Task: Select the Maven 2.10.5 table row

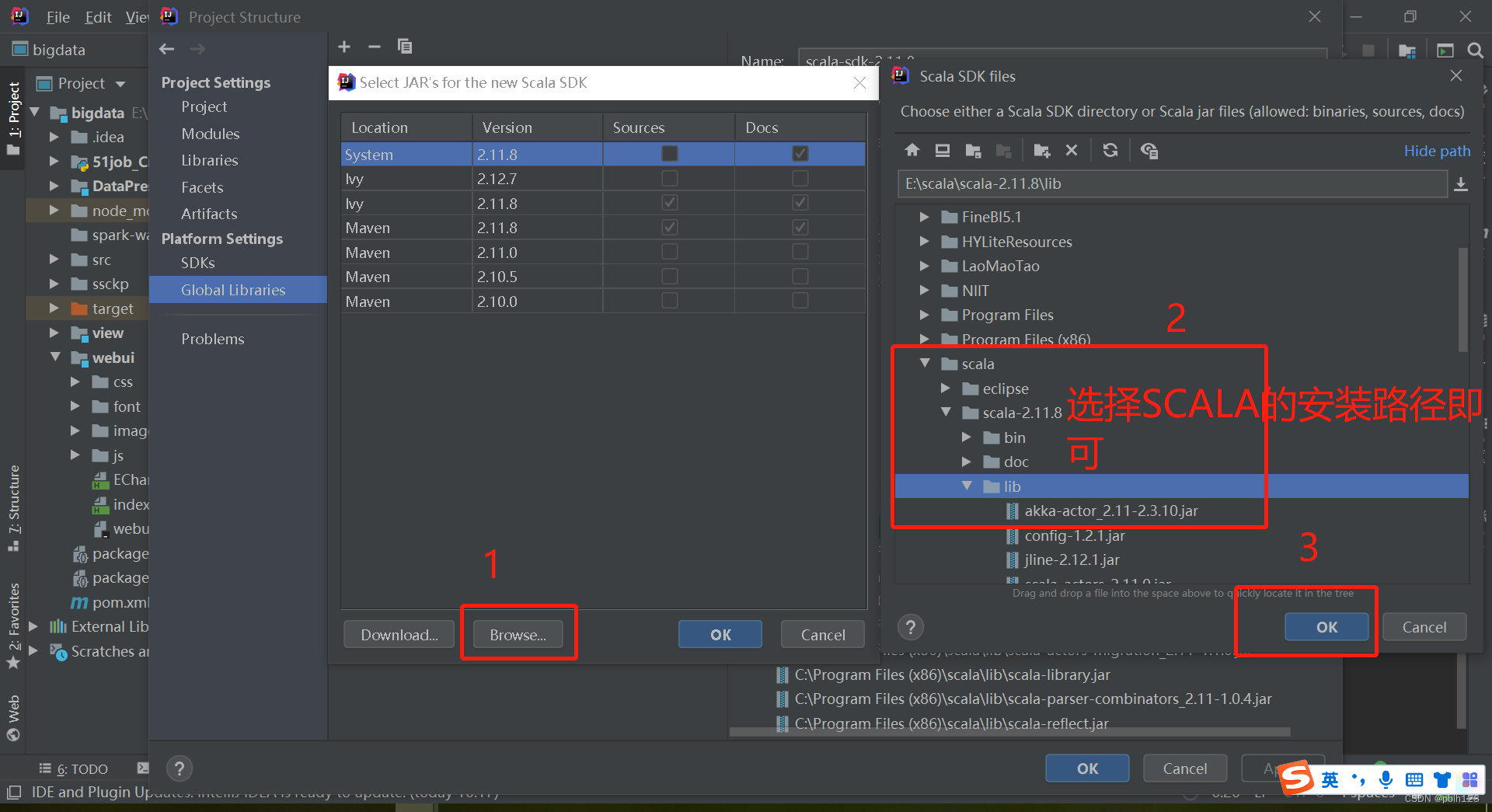Action: click(603, 277)
